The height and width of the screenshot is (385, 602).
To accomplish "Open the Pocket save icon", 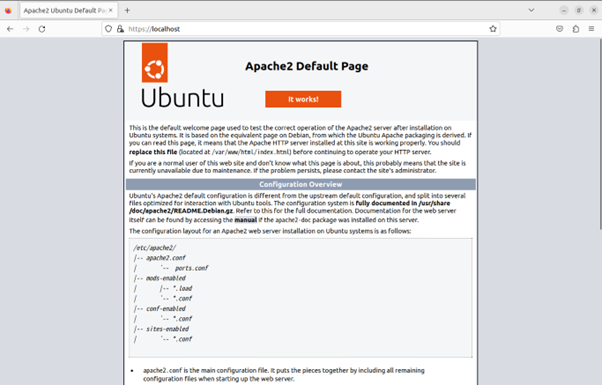I will (559, 29).
